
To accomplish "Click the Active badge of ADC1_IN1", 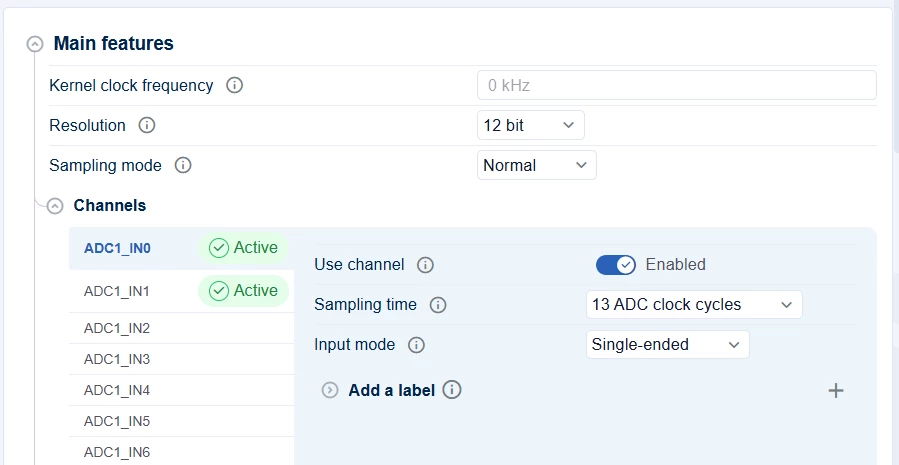I will [x=243, y=291].
